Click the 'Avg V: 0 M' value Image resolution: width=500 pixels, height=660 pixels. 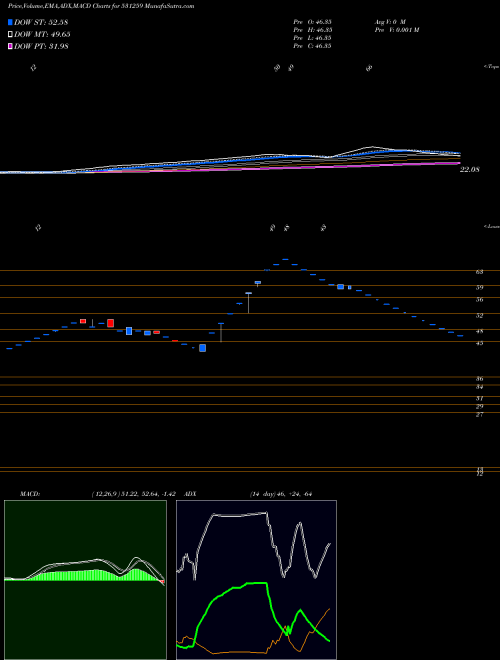[x=390, y=21]
